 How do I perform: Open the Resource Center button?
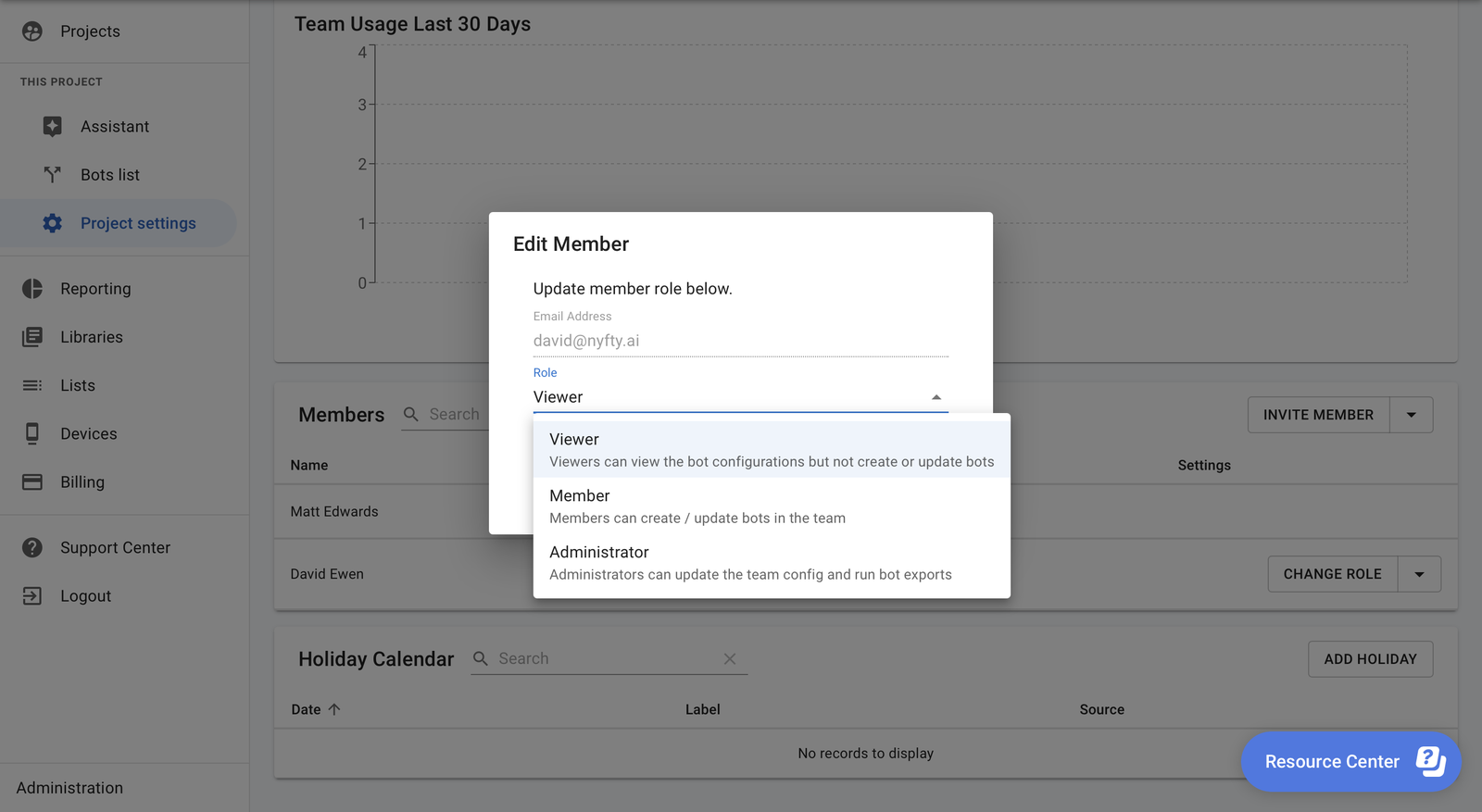click(1350, 761)
